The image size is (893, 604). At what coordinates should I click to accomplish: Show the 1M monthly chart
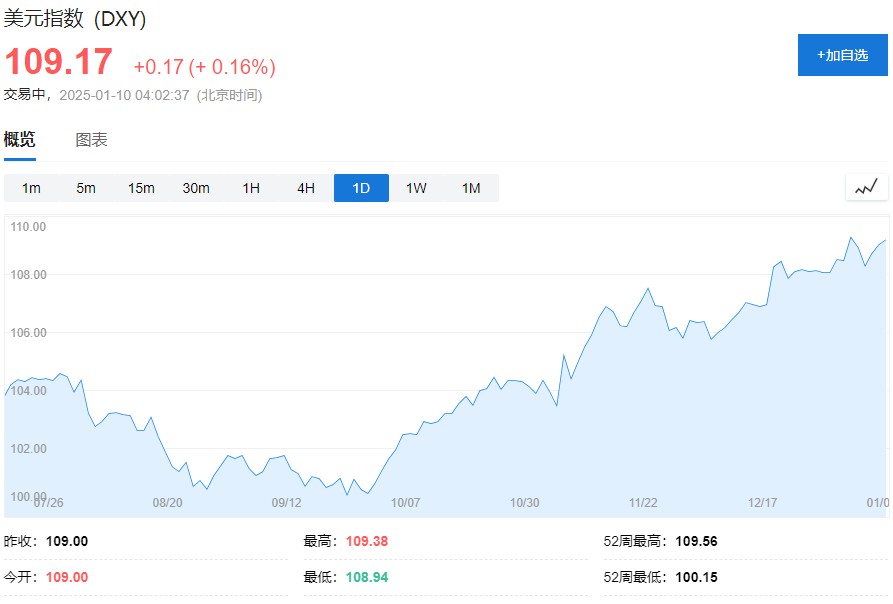(471, 188)
